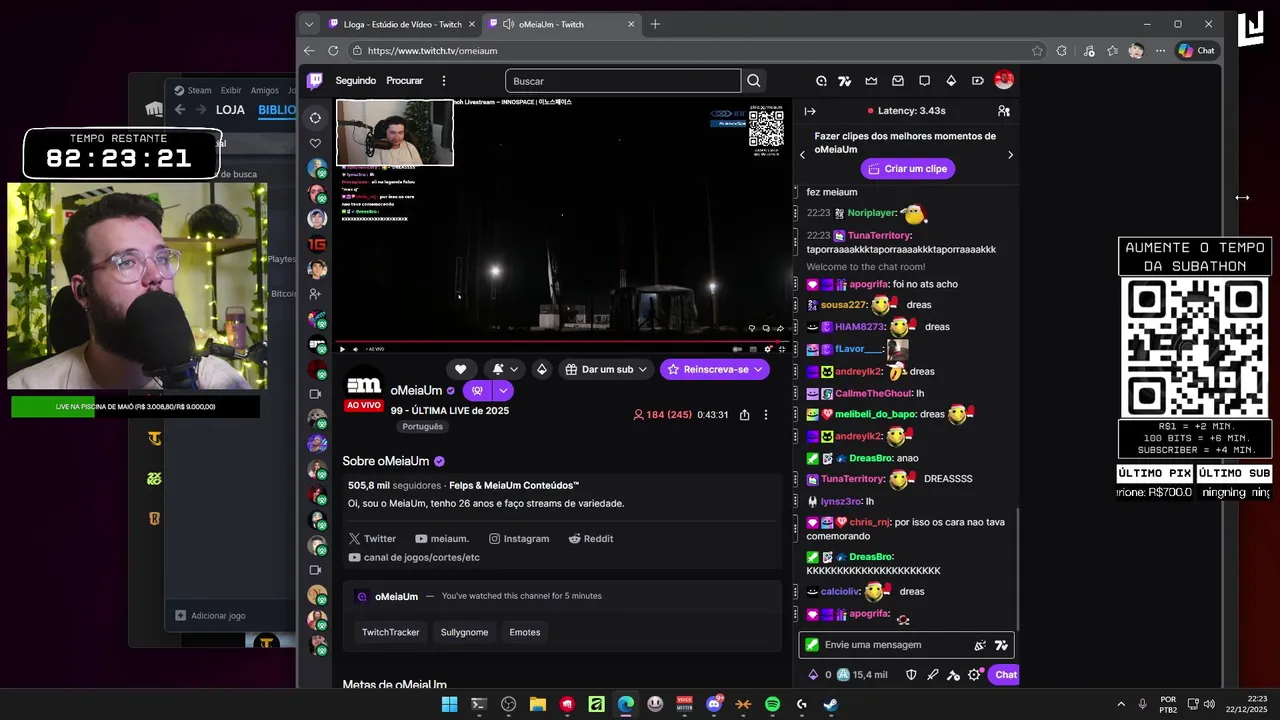
Task: Click the heart follow button under video
Action: pos(460,369)
